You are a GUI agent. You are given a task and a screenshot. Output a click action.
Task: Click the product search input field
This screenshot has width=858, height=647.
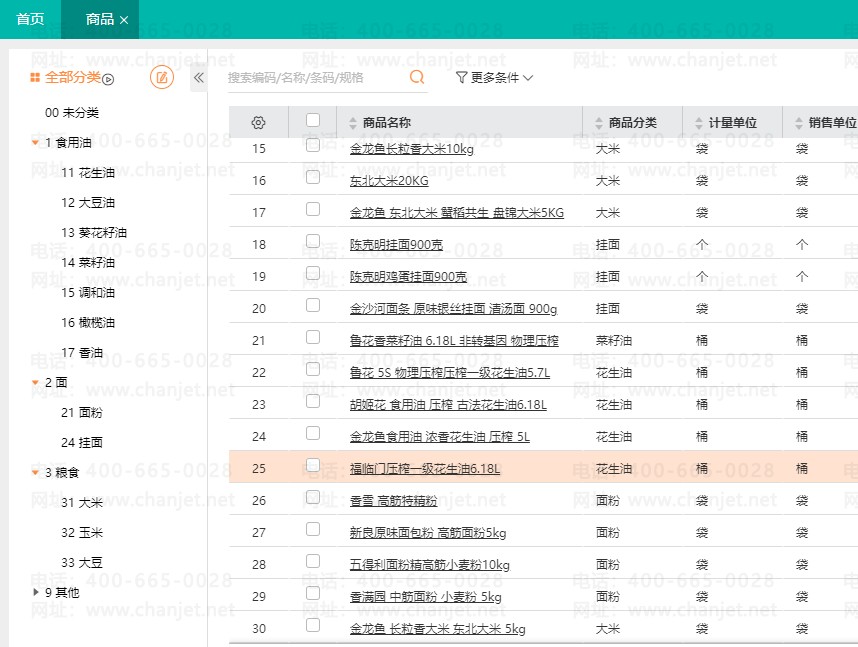[x=315, y=77]
